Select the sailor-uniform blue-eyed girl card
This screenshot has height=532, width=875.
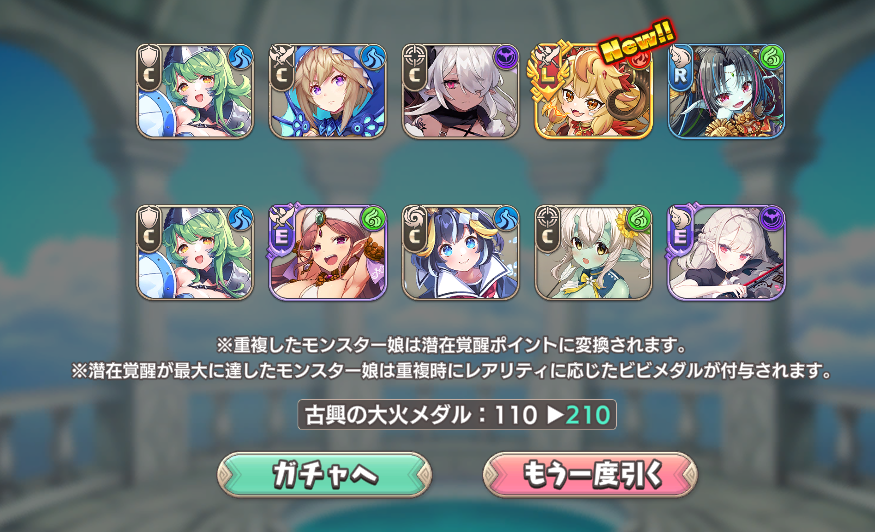click(x=460, y=252)
